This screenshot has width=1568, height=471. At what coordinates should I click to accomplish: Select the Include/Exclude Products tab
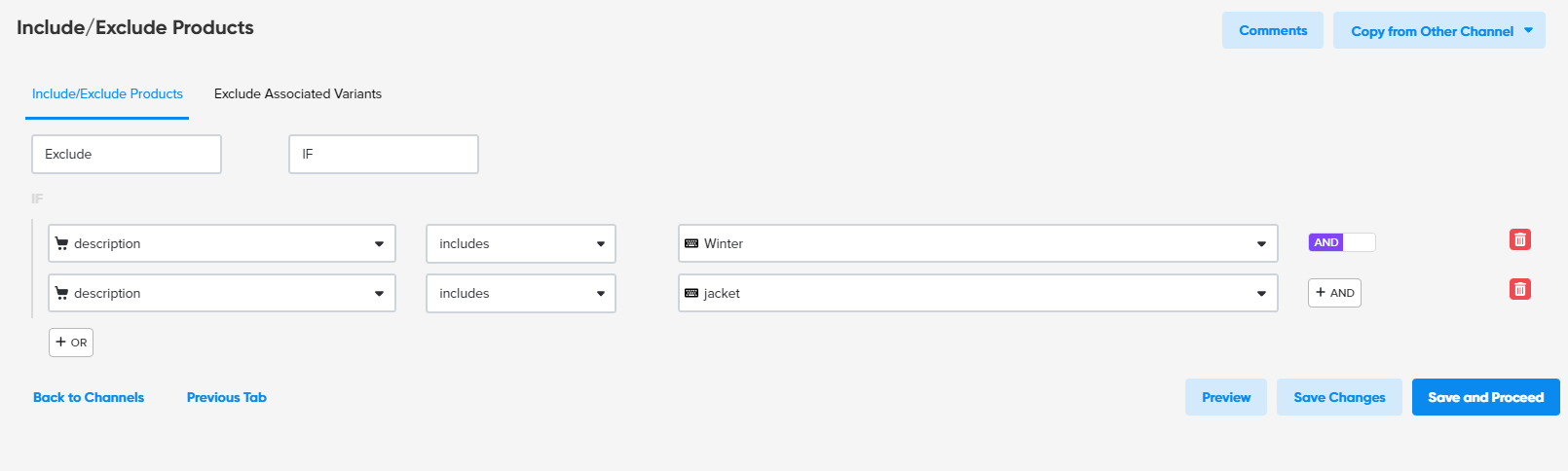[x=107, y=93]
